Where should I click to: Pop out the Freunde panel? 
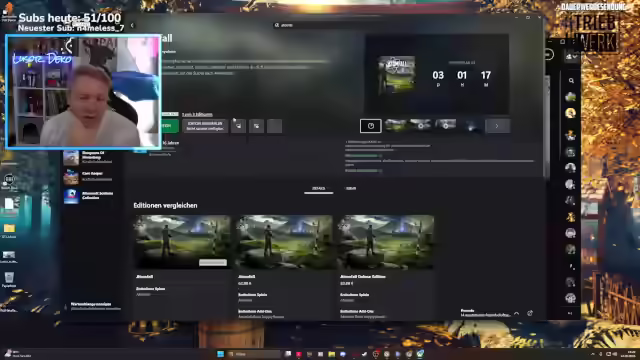click(530, 313)
